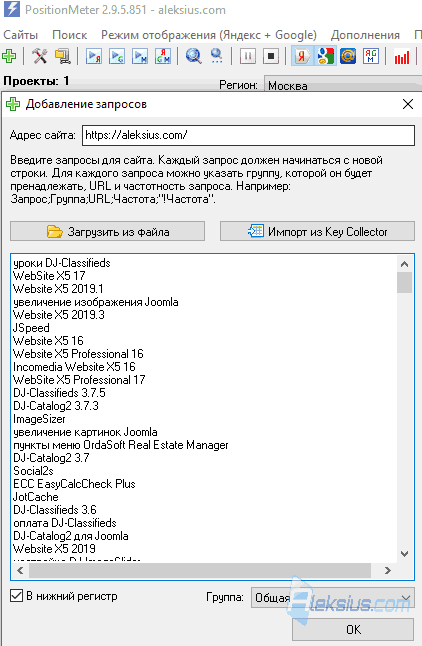
Task: Open the 'Сайты' menu
Action: coord(21,35)
